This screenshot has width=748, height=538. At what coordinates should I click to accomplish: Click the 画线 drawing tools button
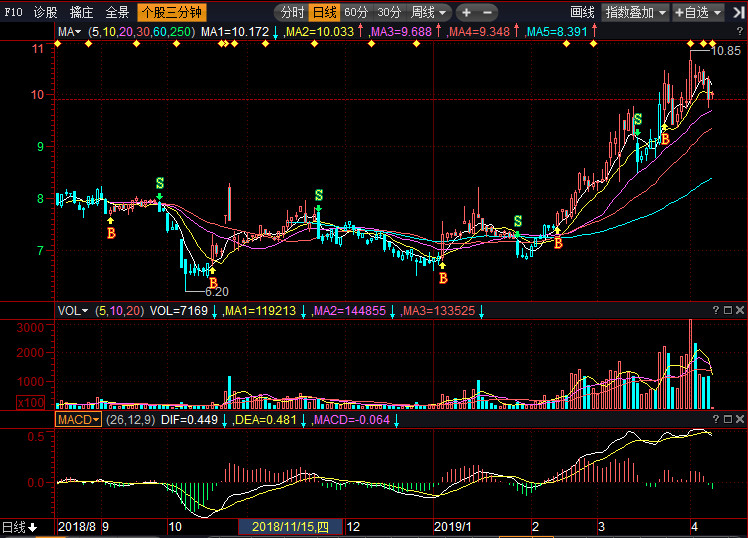click(582, 12)
